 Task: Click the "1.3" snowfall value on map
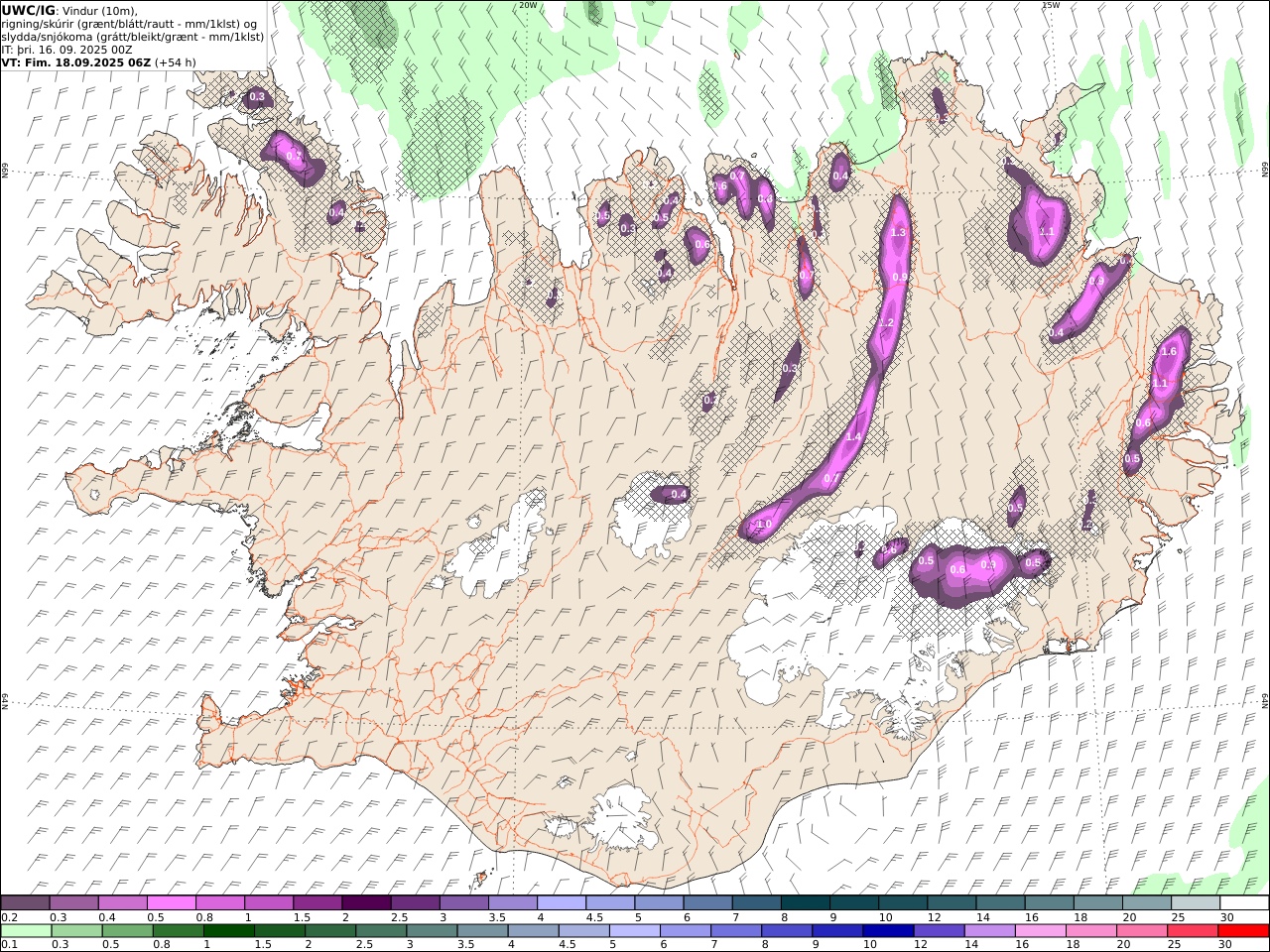[x=899, y=232]
